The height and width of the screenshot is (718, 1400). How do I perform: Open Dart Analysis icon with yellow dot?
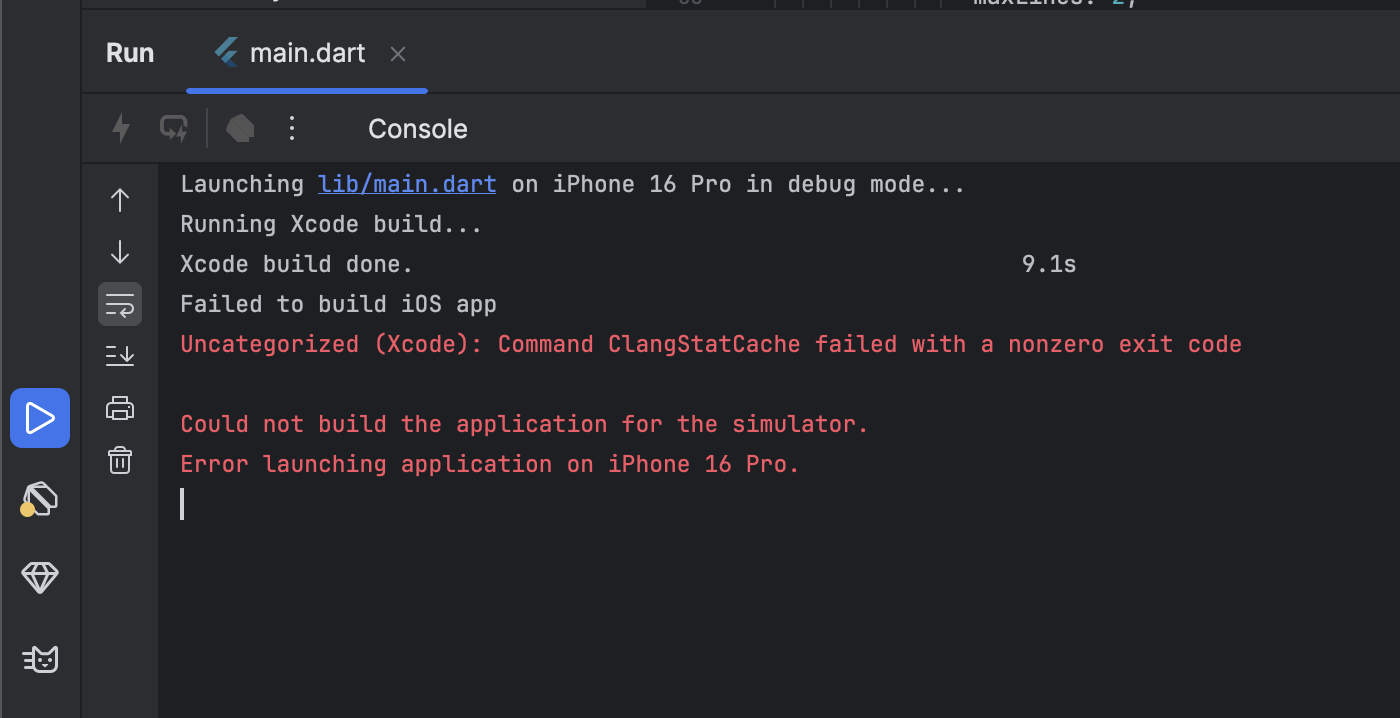coord(40,498)
